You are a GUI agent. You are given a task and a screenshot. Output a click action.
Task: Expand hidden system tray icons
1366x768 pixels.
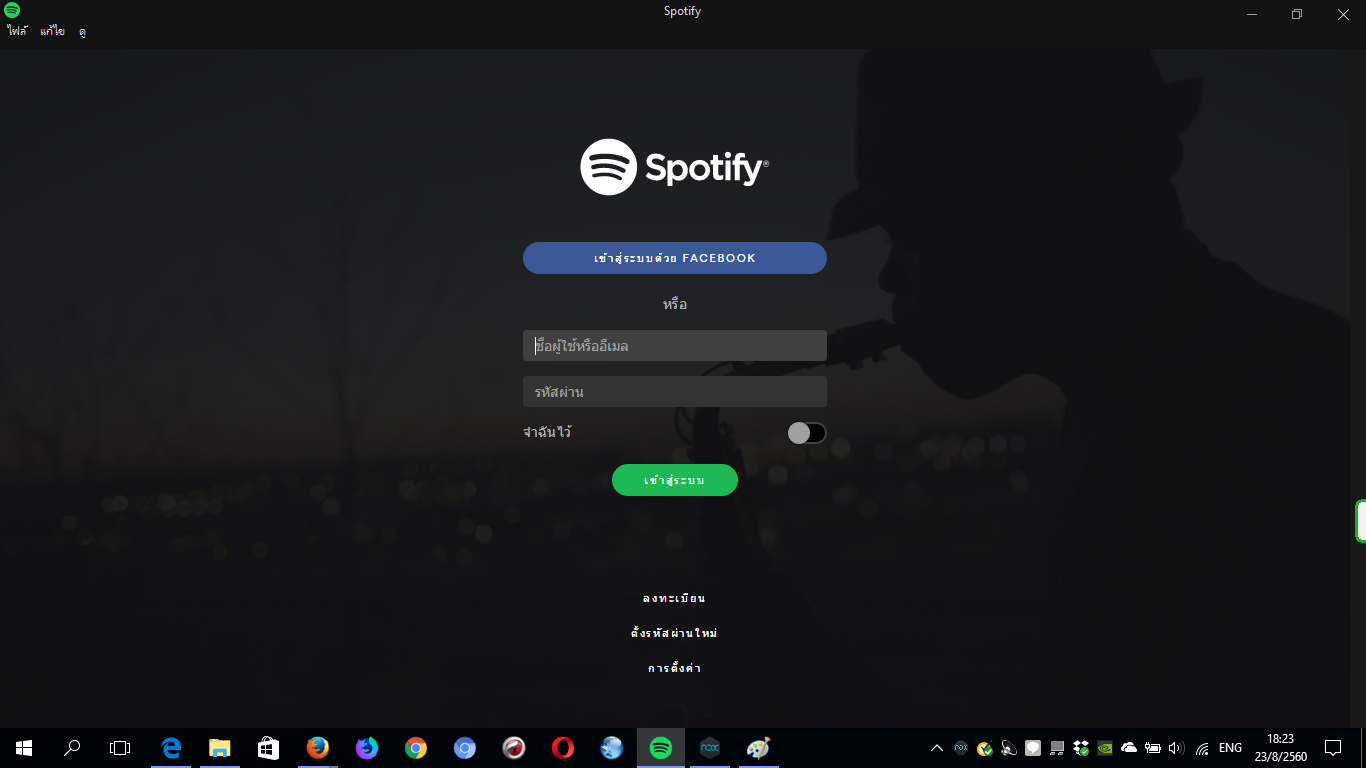click(x=937, y=747)
